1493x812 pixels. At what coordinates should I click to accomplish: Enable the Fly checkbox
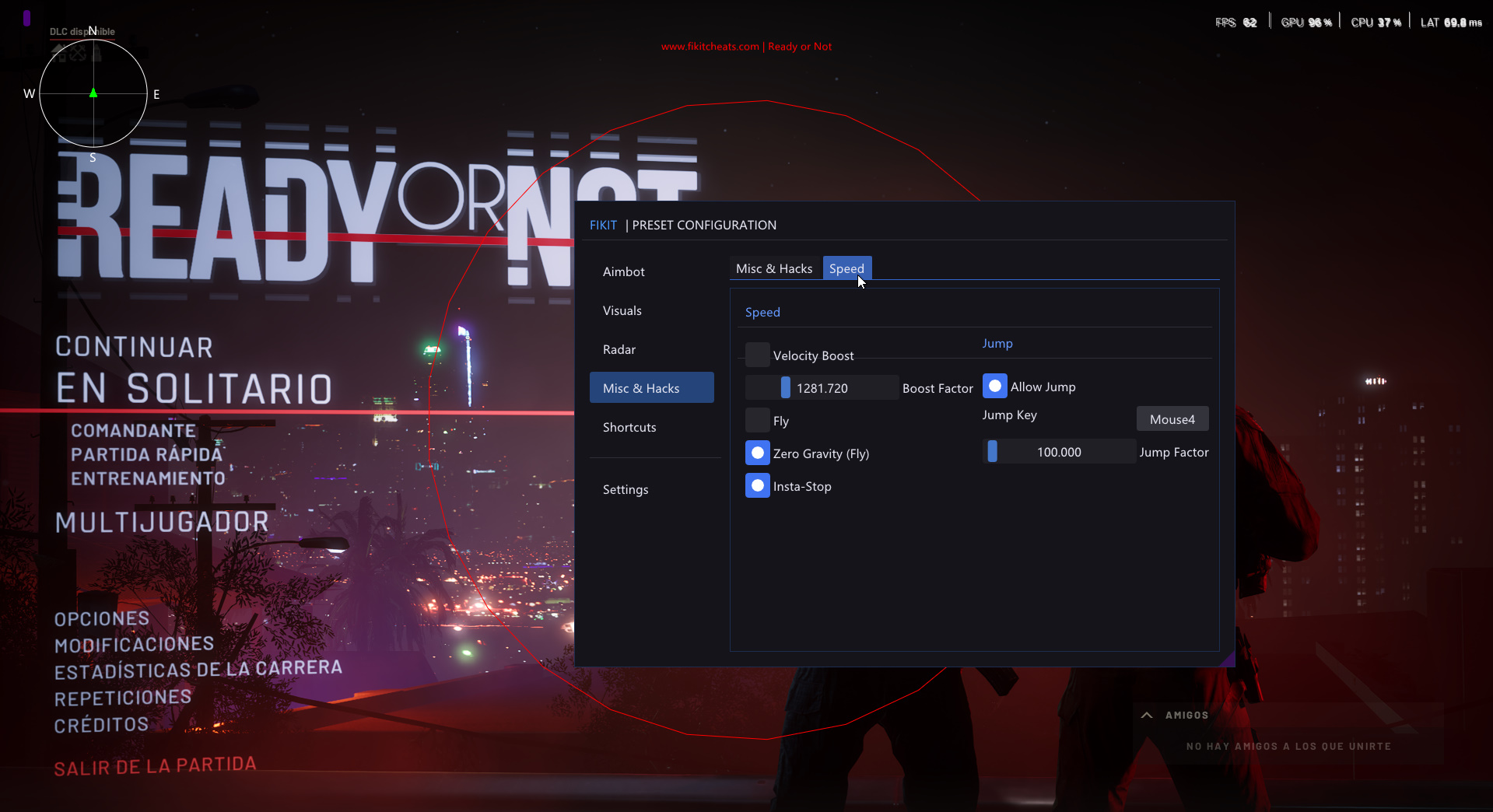(x=756, y=420)
